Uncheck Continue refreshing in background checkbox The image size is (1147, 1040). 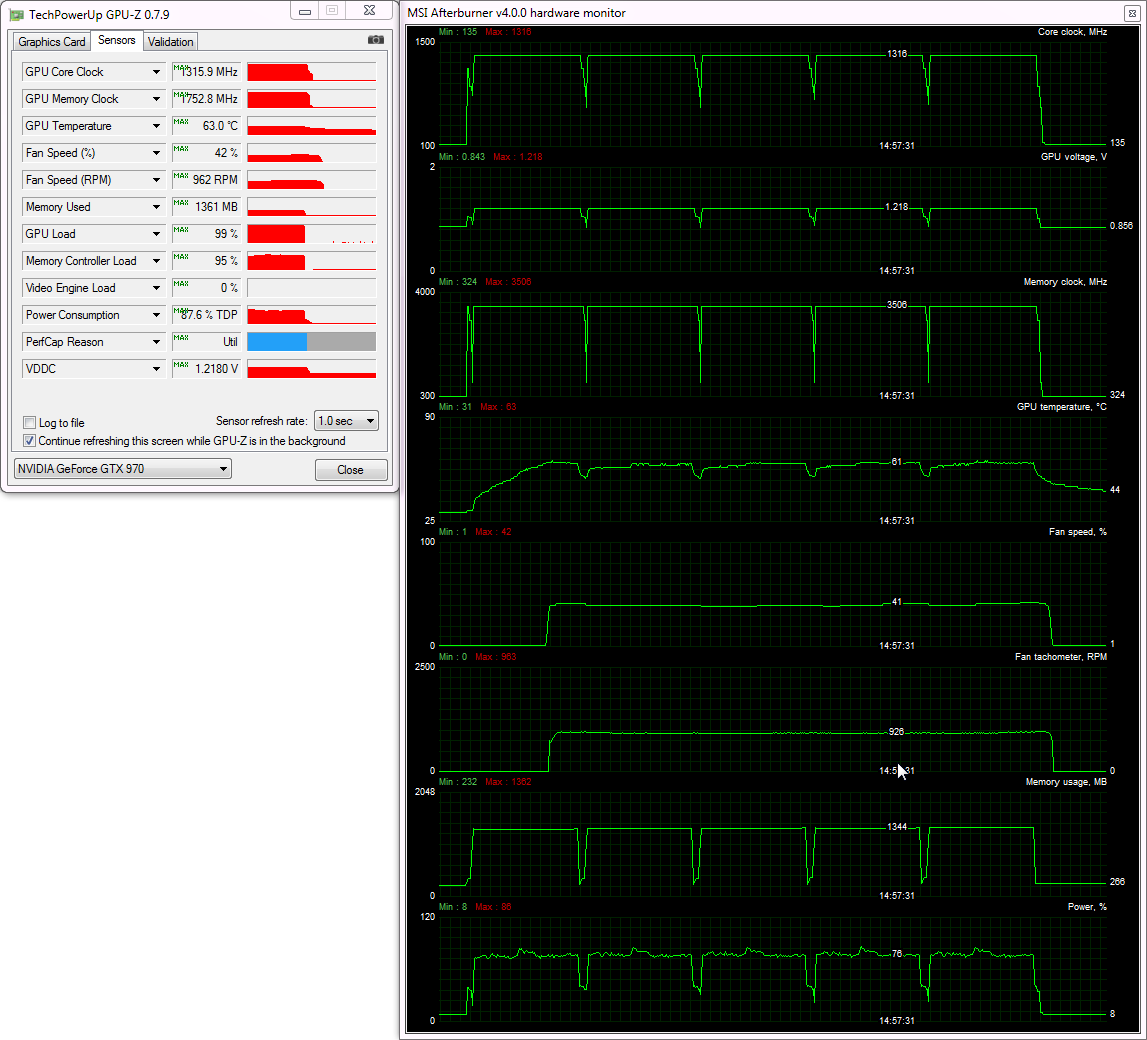coord(30,441)
